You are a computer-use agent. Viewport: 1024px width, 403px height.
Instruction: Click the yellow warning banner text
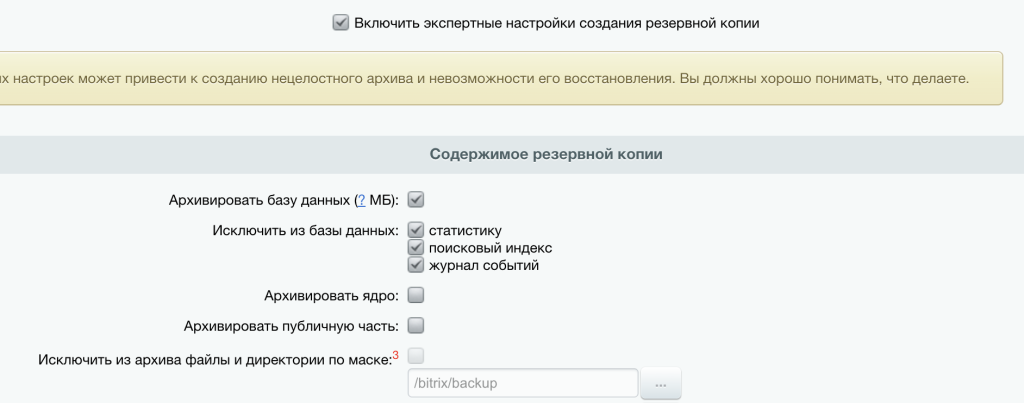tap(500, 77)
